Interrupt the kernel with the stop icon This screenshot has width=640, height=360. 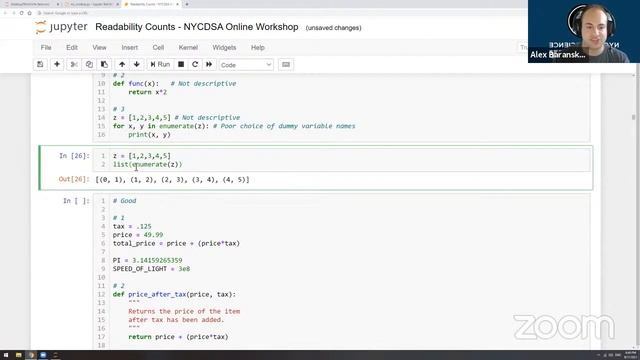coord(181,64)
